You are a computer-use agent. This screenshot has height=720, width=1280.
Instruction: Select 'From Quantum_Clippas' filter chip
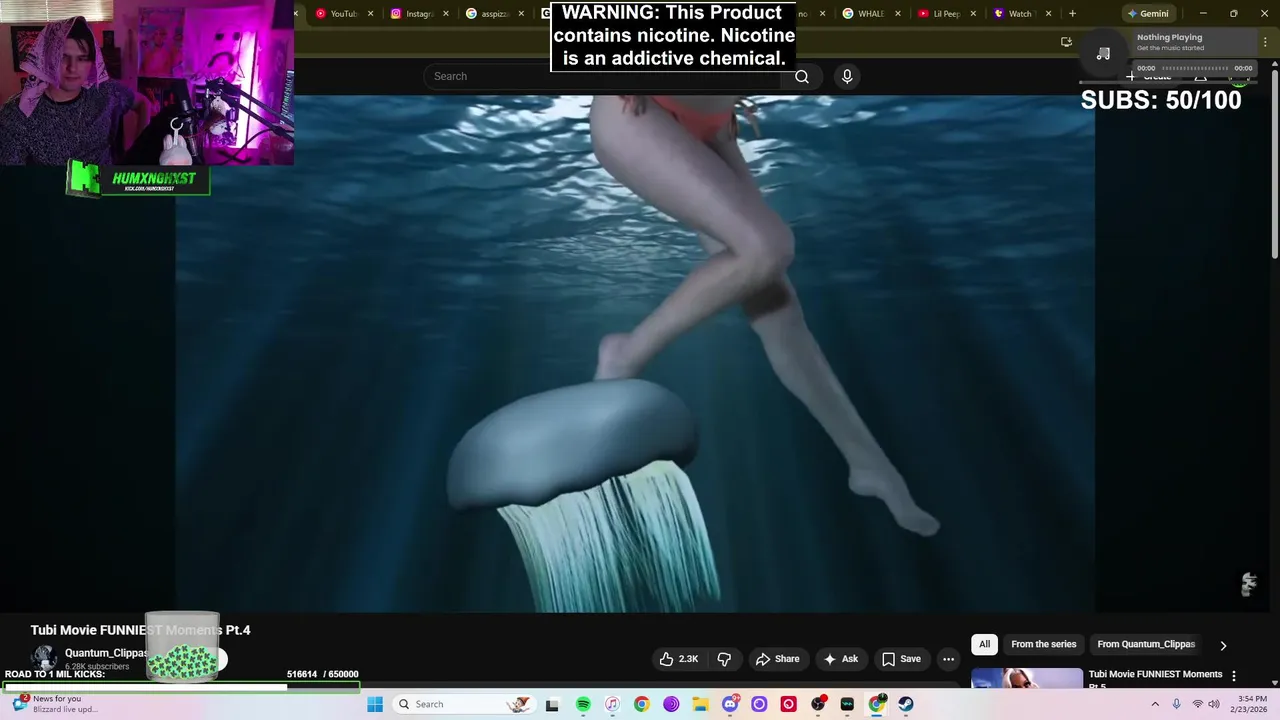pyautogui.click(x=1146, y=644)
